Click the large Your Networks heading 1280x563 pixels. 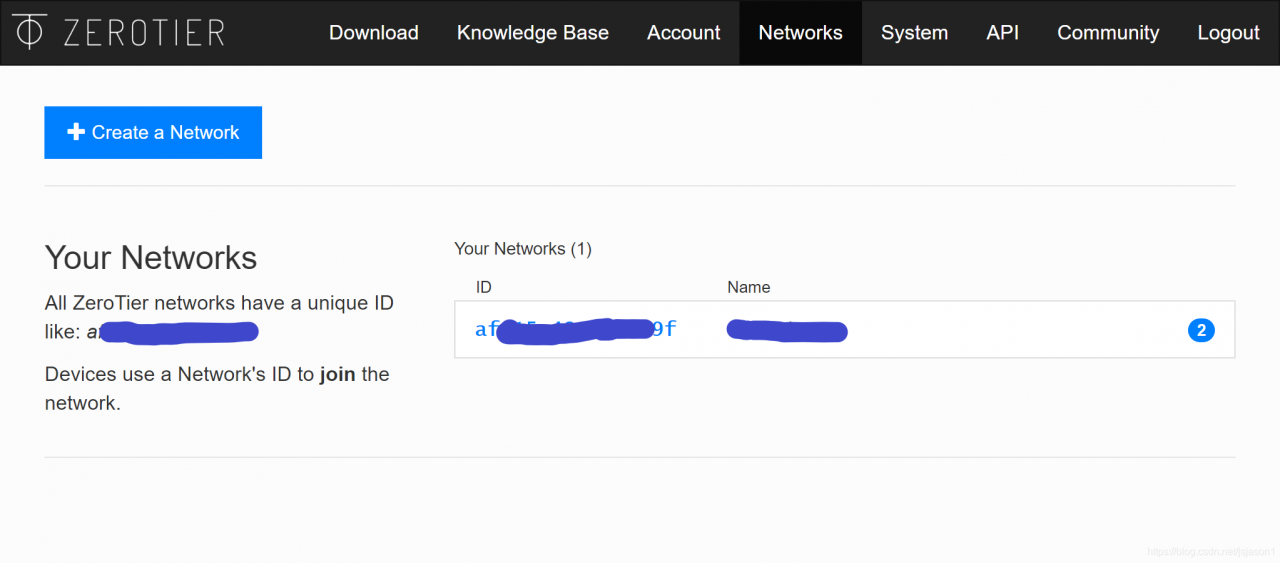tap(151, 258)
